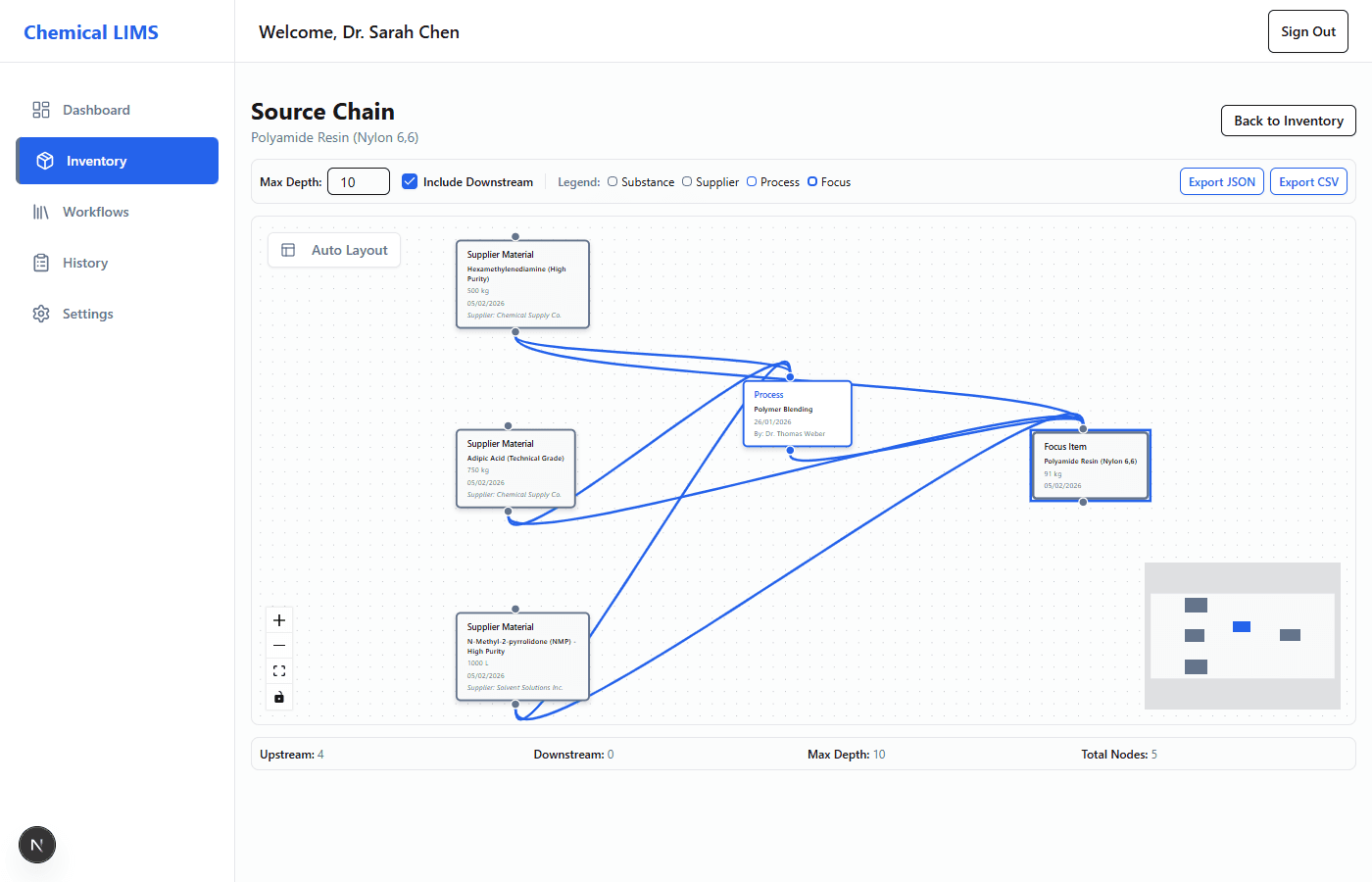Uncheck the Include Downstream checkbox
The height and width of the screenshot is (882, 1372).
(x=409, y=181)
